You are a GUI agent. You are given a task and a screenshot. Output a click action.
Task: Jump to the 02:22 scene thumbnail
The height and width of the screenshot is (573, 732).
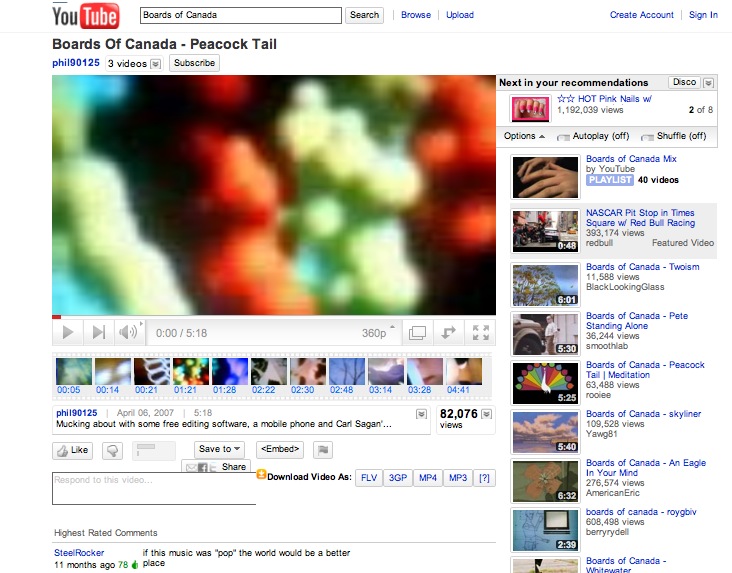tap(269, 371)
